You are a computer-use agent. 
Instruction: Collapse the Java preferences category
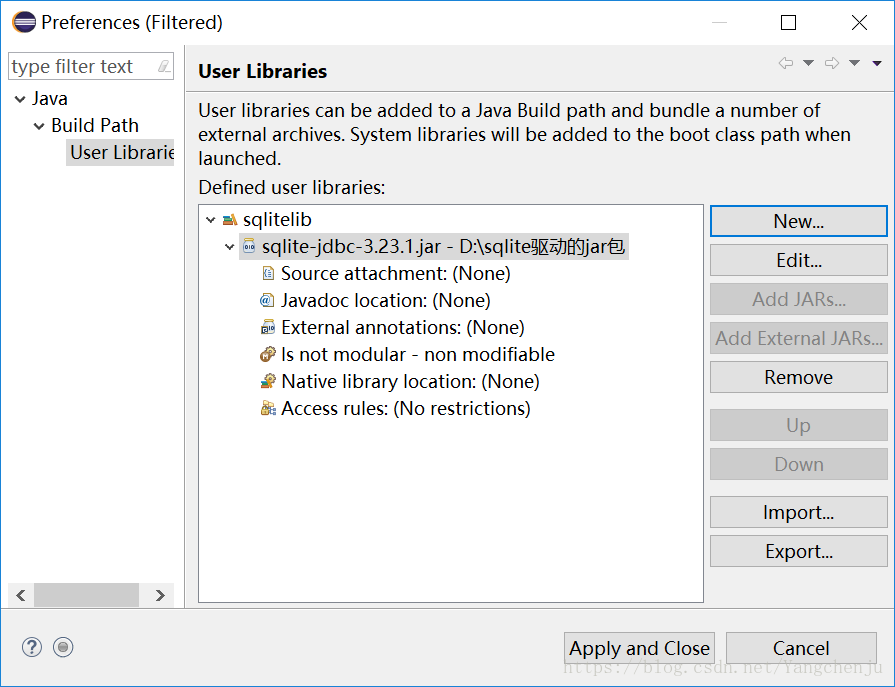pyautogui.click(x=20, y=99)
